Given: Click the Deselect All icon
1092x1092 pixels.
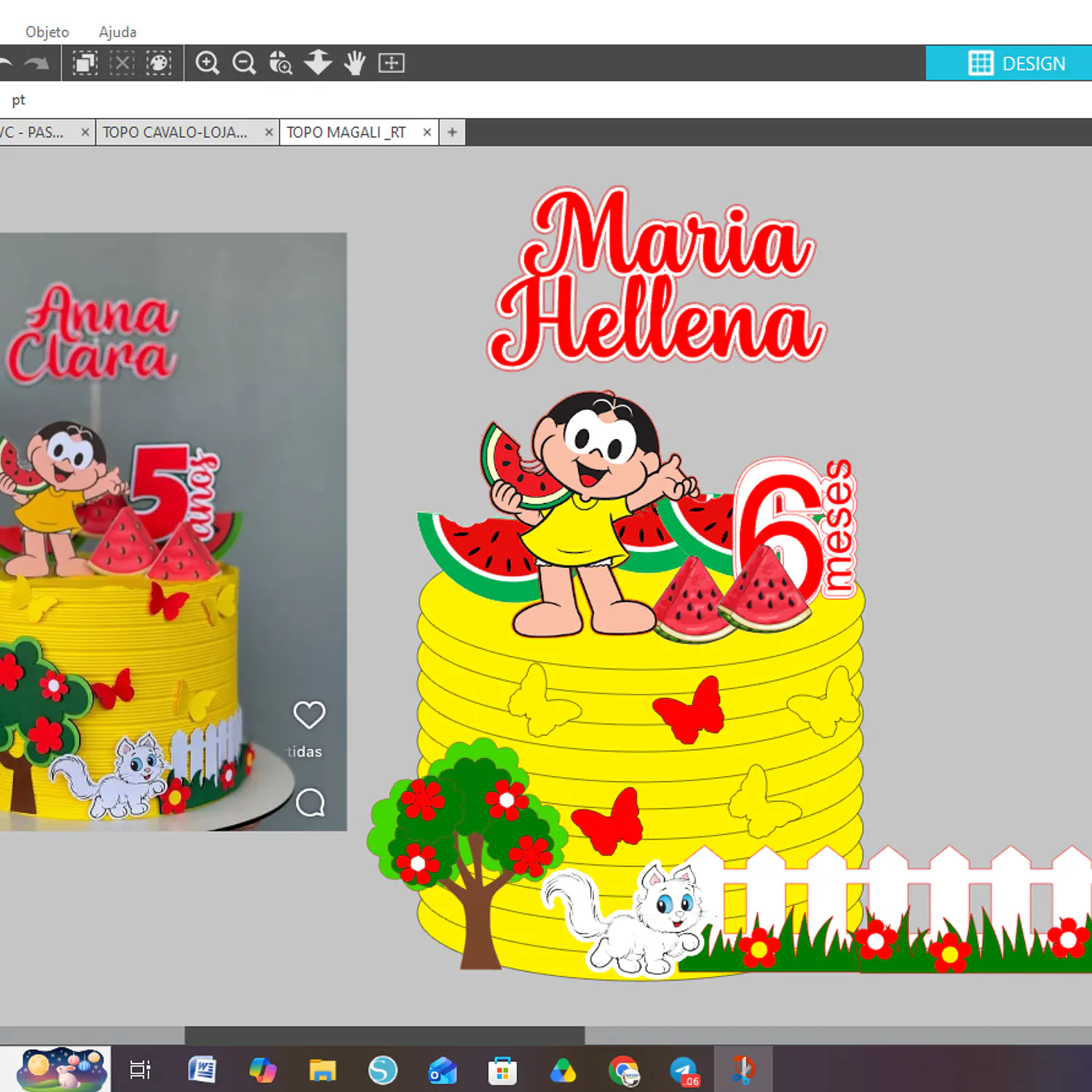Looking at the screenshot, I should (122, 63).
